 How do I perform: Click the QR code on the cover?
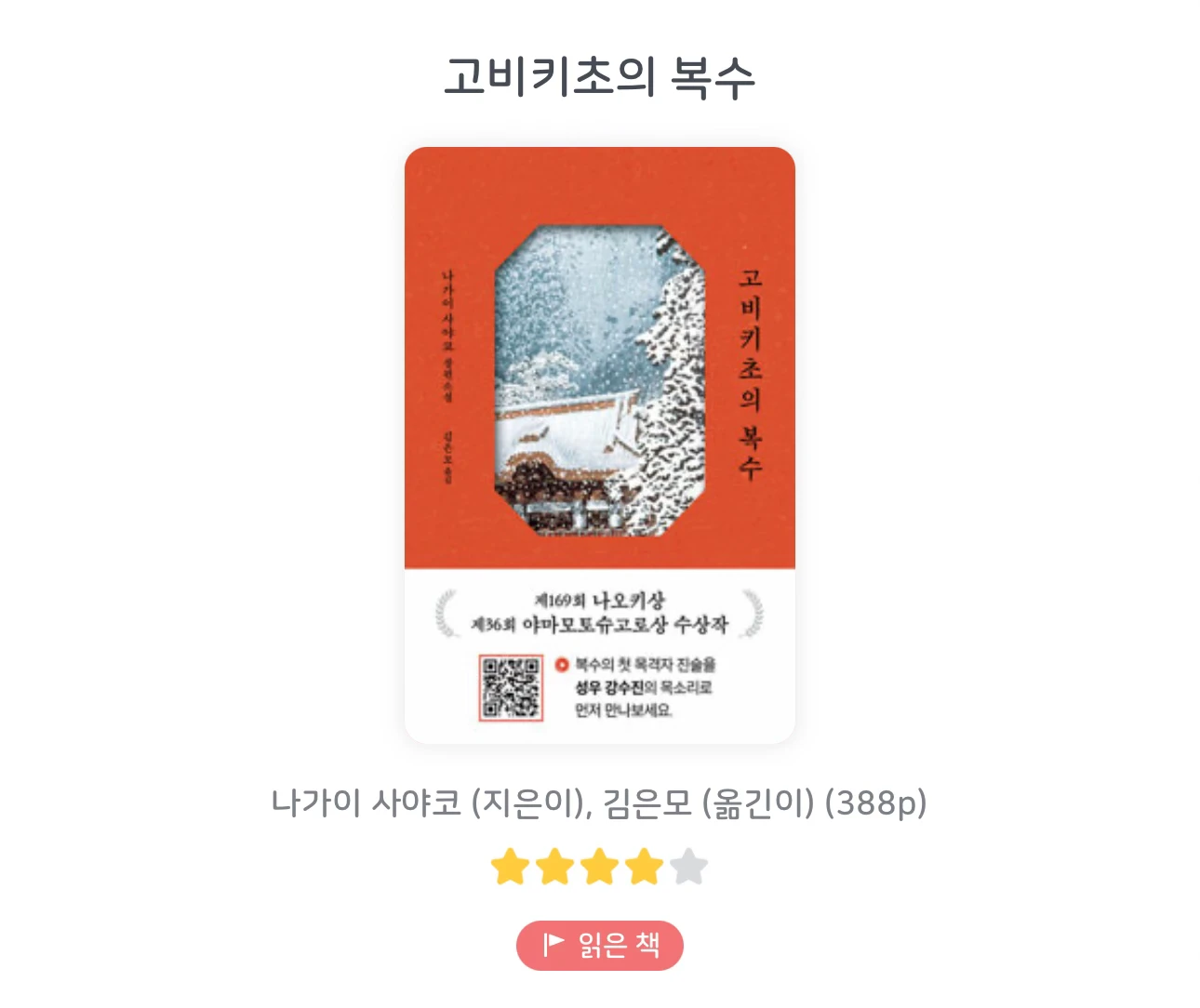[510, 687]
